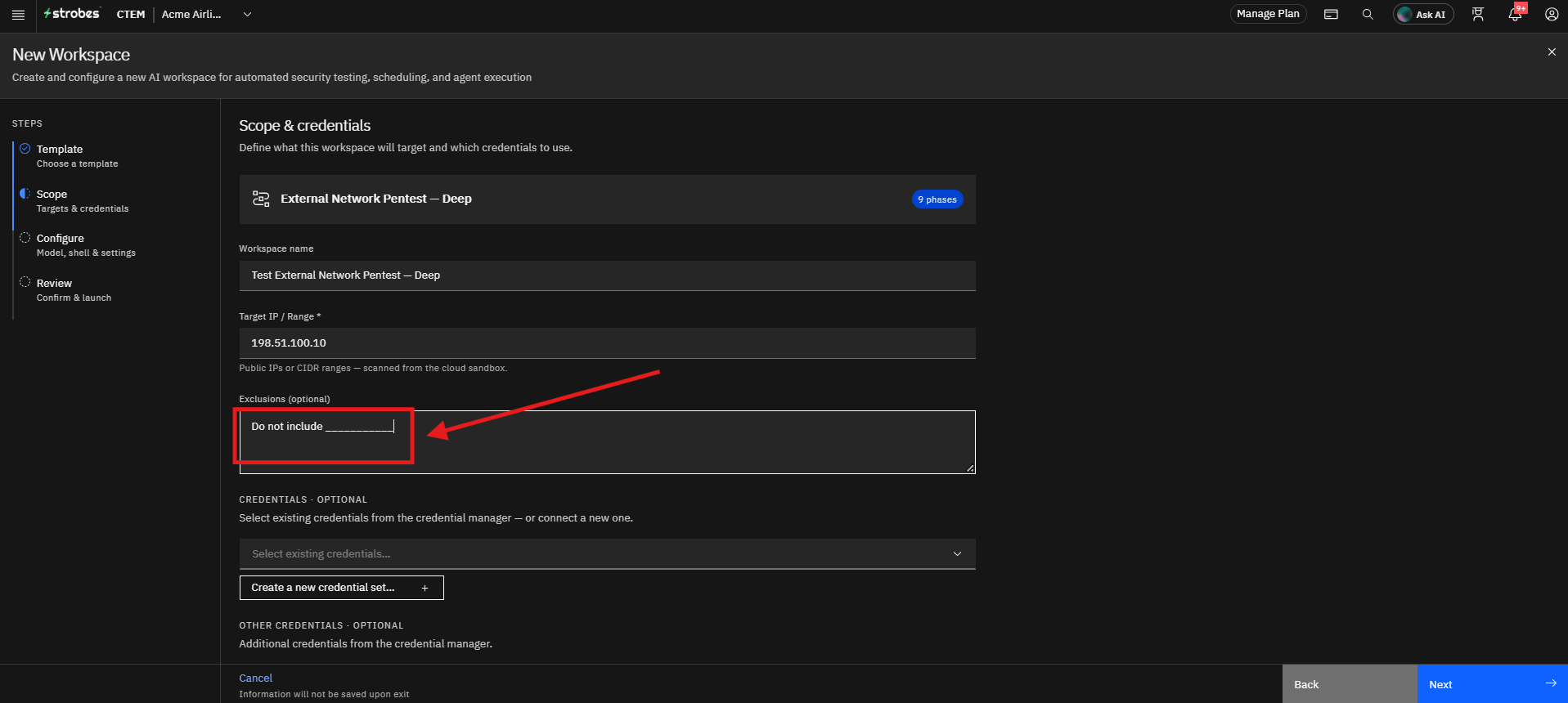
Task: Expand the Acme Airli... organization dropdown
Action: 206,14
